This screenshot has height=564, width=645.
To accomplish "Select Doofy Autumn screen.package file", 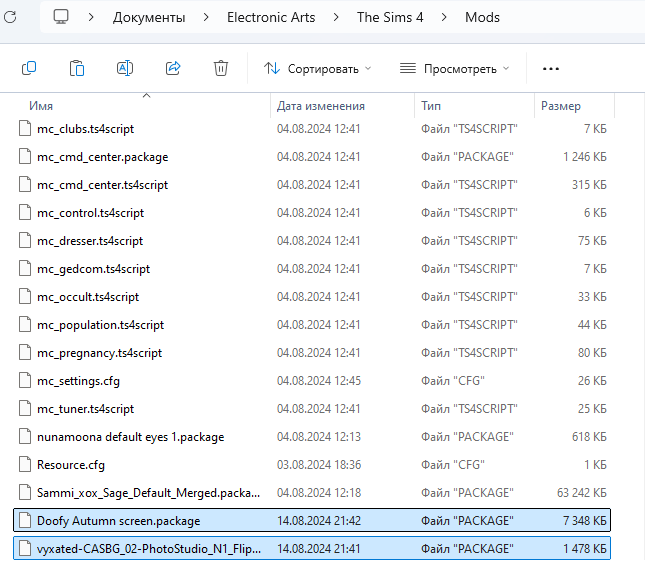I will pyautogui.click(x=118, y=520).
